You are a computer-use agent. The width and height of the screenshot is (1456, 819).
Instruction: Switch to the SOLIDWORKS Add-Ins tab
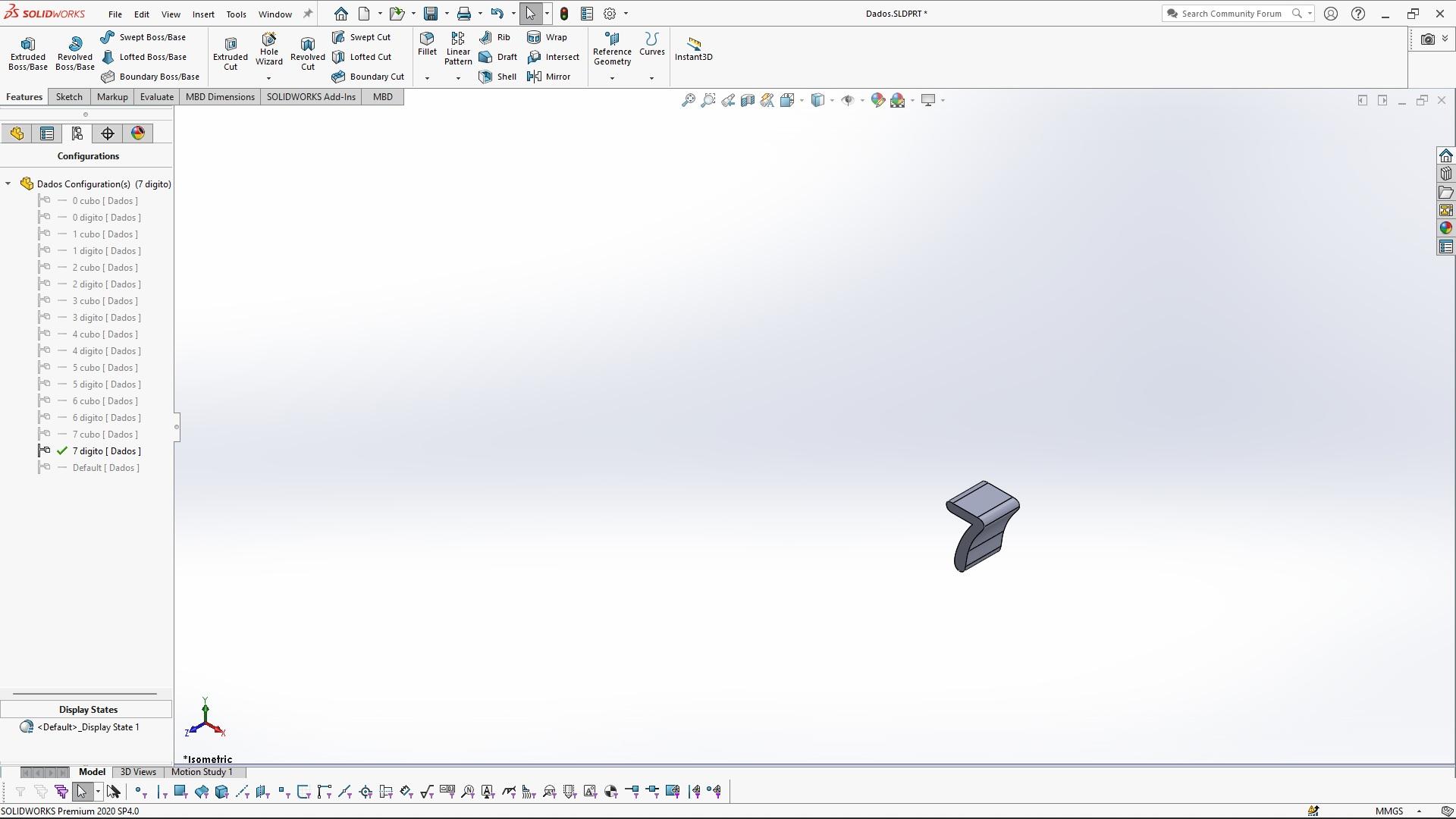point(311,97)
